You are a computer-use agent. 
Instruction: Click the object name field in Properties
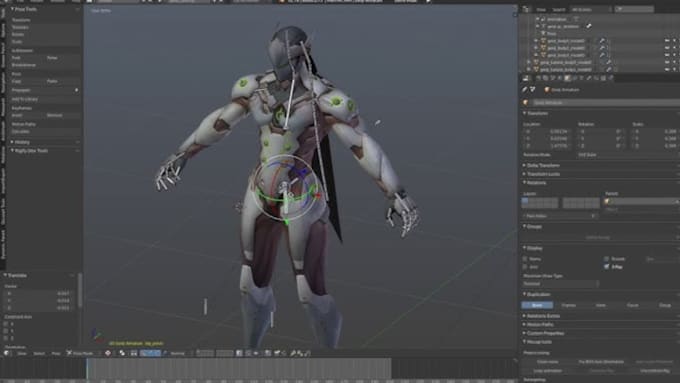coord(606,103)
